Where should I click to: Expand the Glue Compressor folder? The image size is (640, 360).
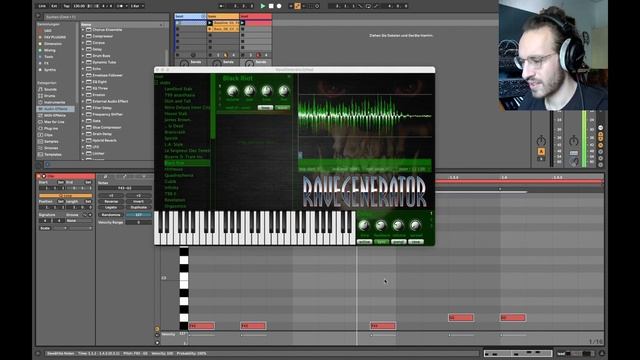click(83, 128)
